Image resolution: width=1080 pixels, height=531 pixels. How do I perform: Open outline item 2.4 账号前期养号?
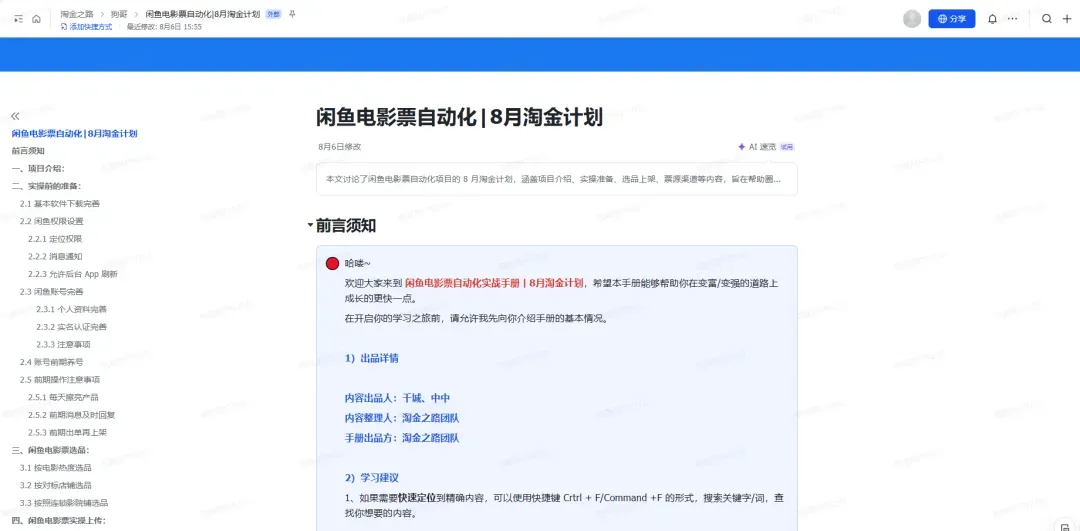[x=52, y=362]
